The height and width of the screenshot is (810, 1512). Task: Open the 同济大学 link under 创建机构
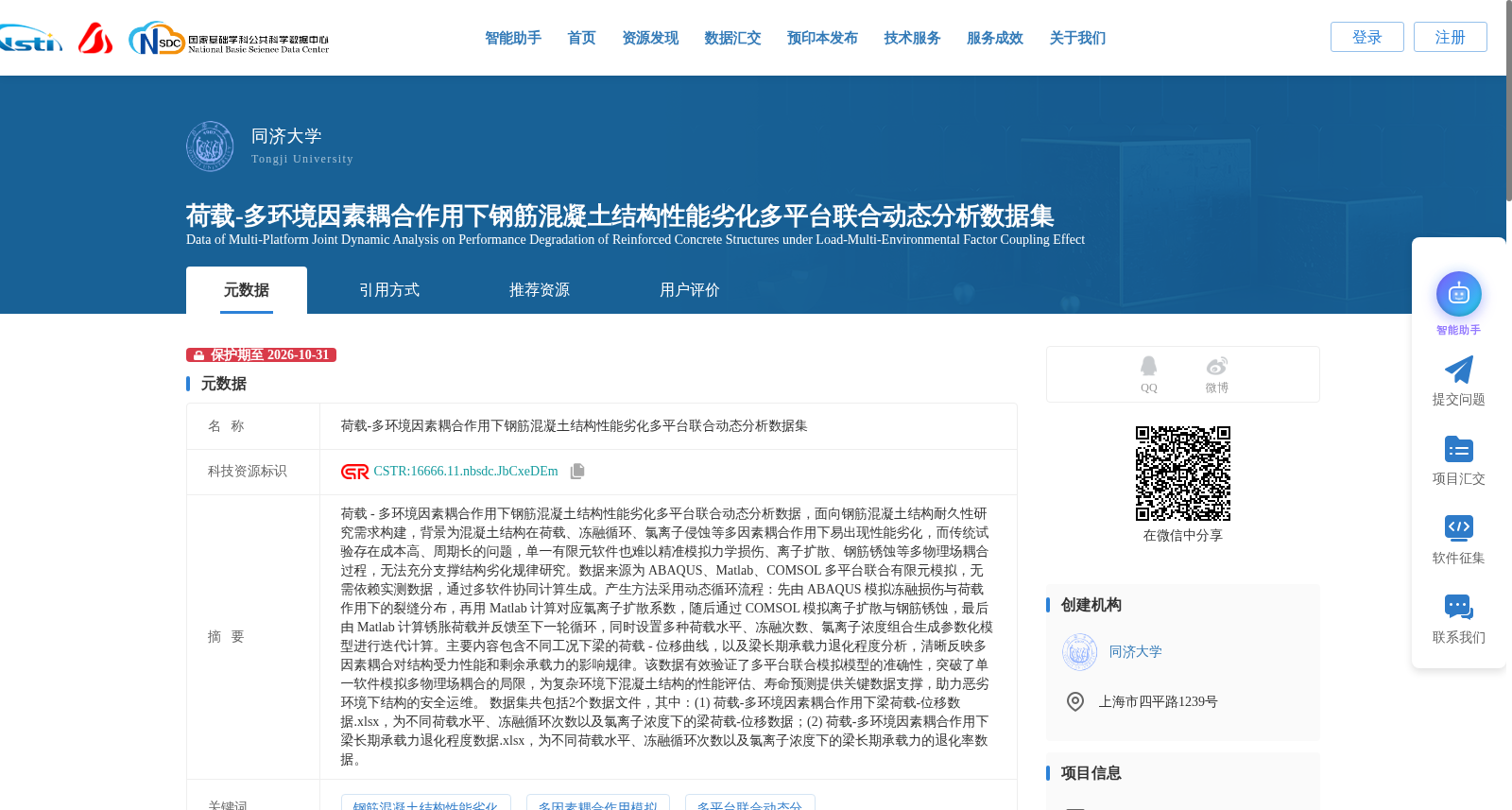coord(1135,652)
